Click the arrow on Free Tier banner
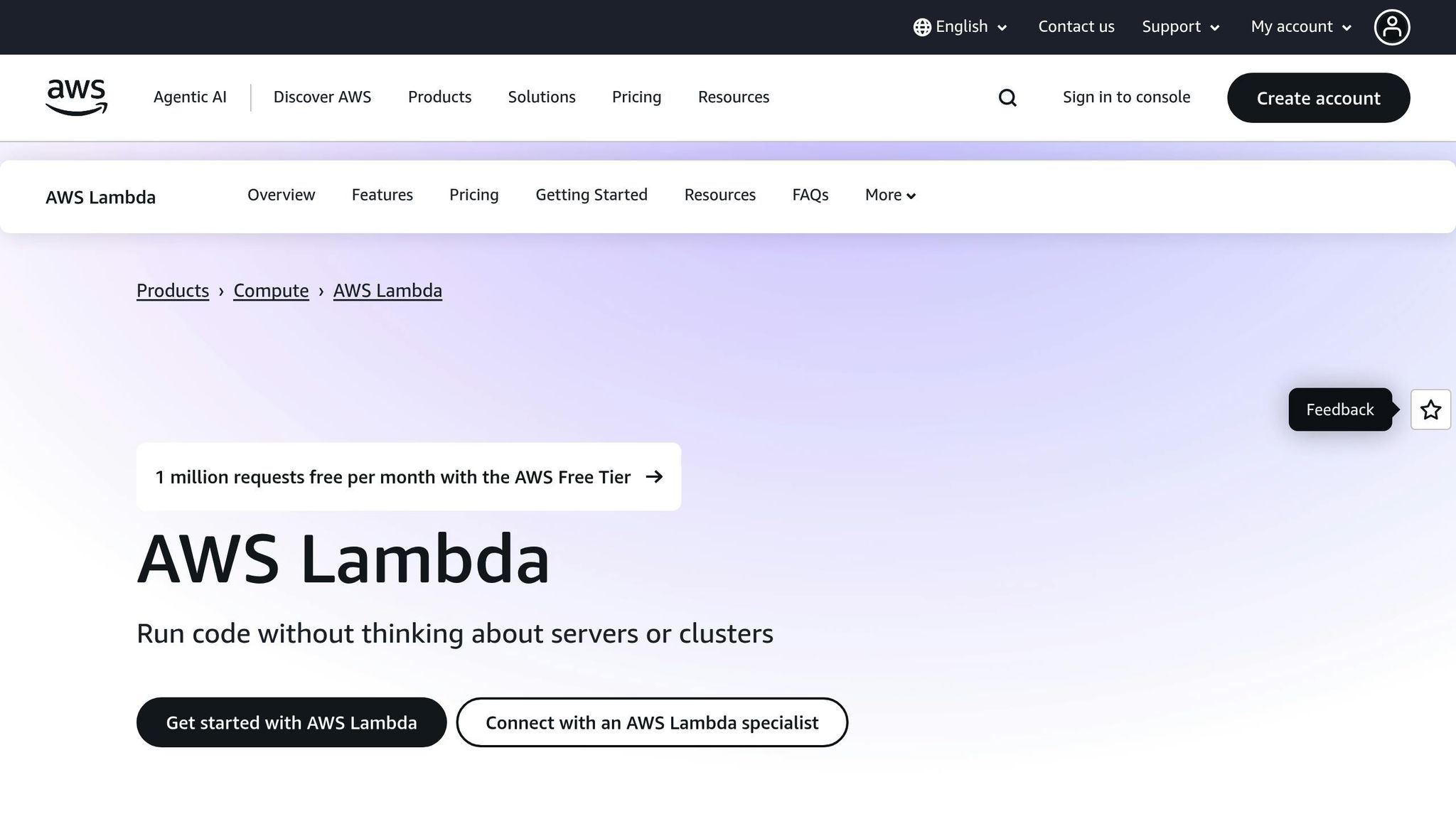 (654, 477)
